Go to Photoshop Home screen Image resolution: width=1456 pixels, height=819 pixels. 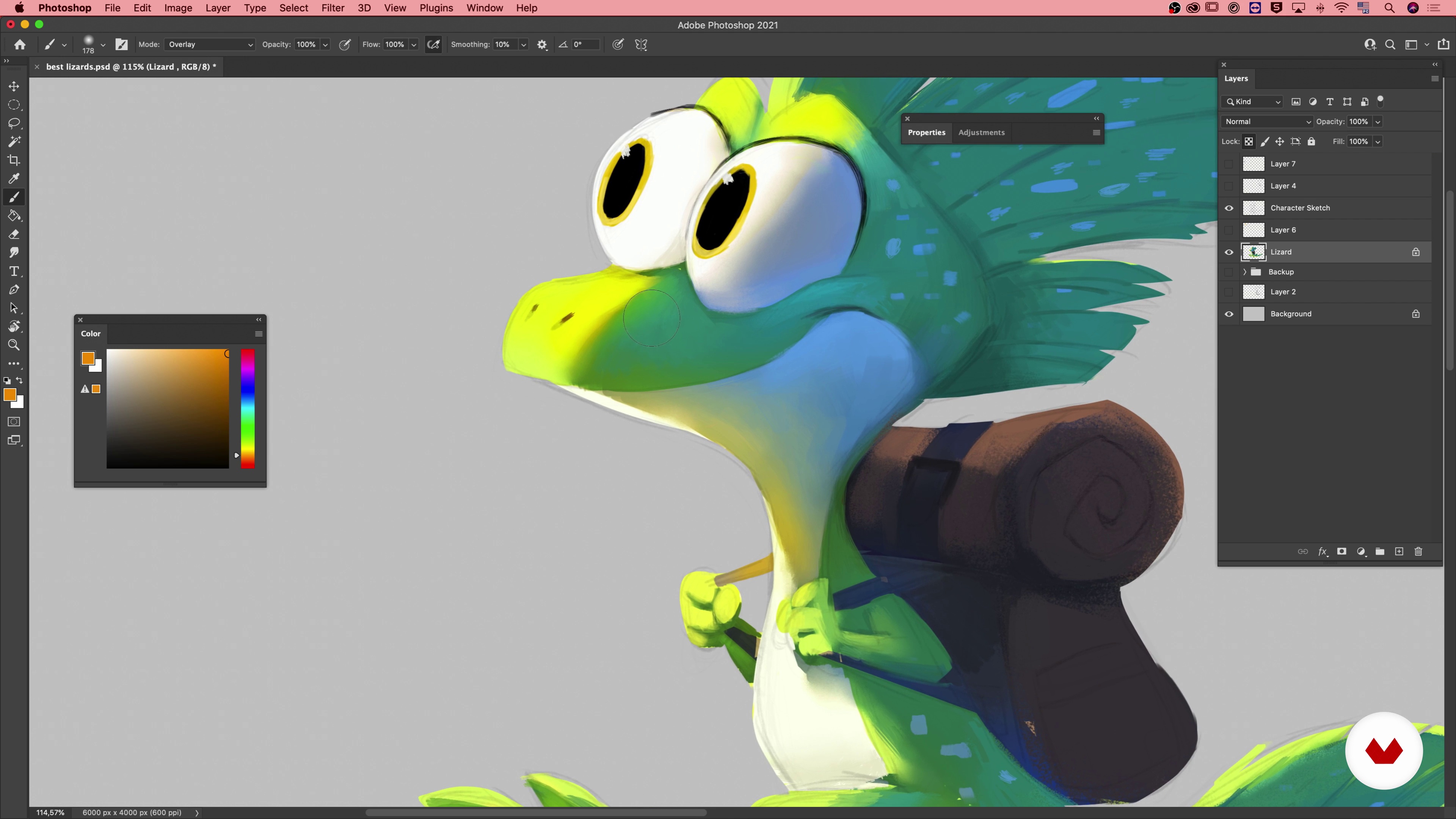[20, 45]
